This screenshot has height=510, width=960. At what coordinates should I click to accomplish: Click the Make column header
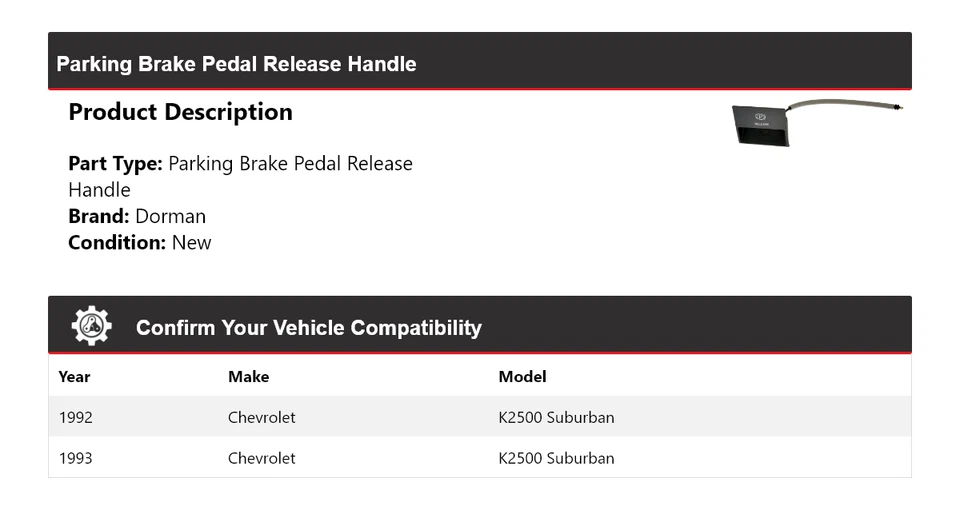click(248, 377)
